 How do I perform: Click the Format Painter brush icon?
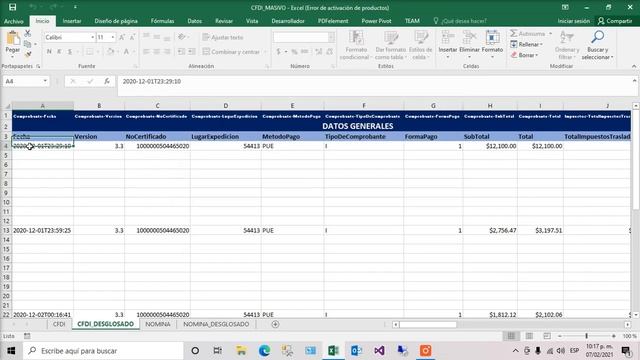point(28,54)
